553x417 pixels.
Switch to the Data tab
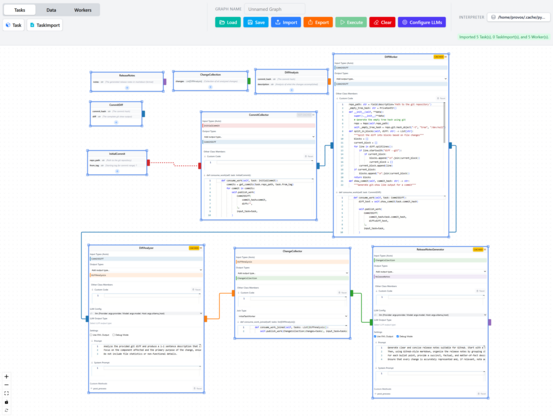(x=51, y=10)
